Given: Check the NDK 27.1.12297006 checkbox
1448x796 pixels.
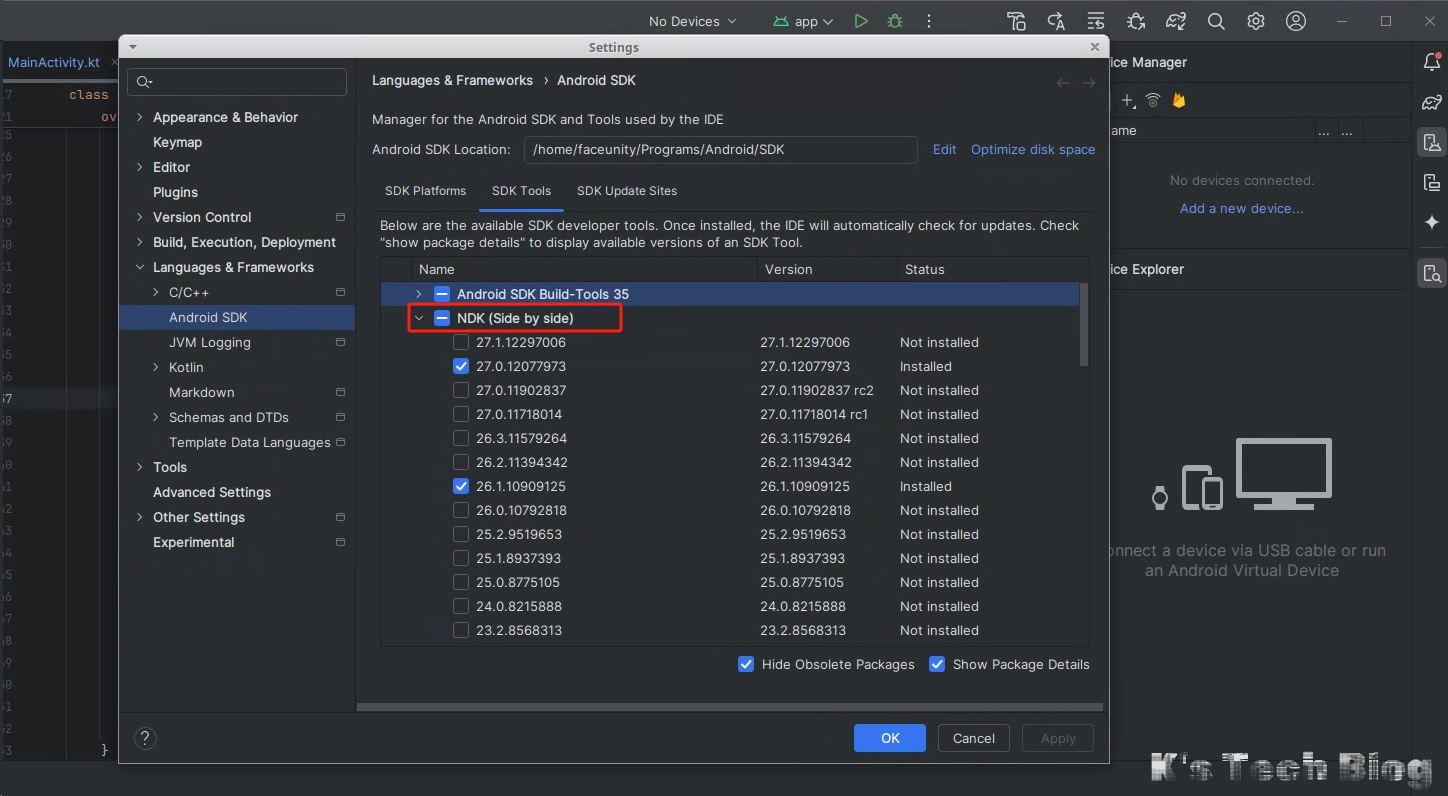Looking at the screenshot, I should [461, 342].
